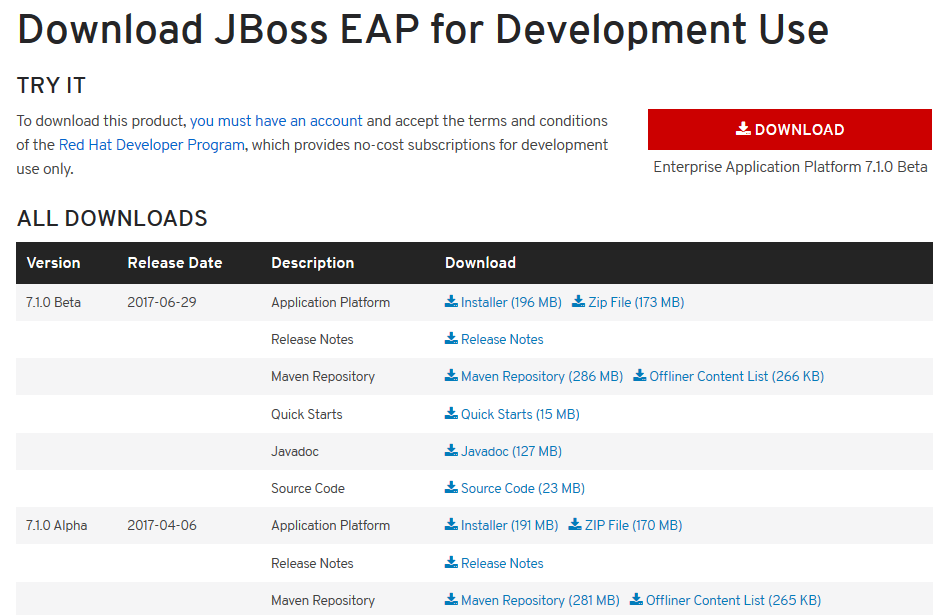Select the '7.1.0 Beta' version cell

pyautogui.click(x=54, y=302)
